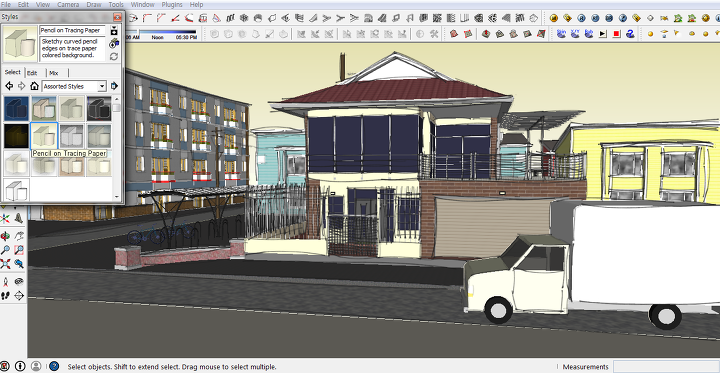Screen dimensions: 720x373
Task: Switch to the Select tab in Styles
Action: (12, 72)
